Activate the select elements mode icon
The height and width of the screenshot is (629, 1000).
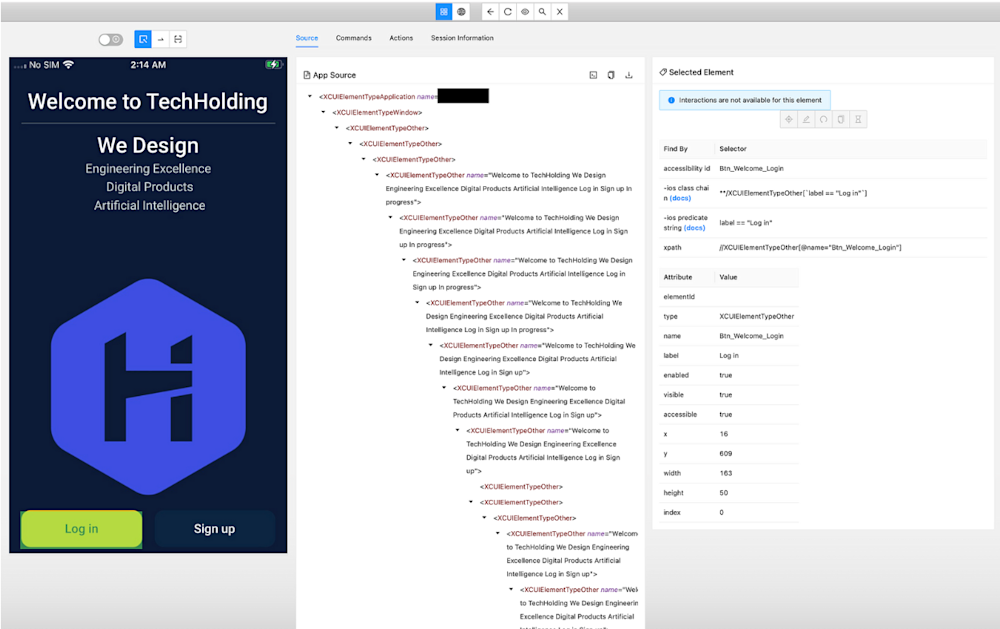coord(143,39)
